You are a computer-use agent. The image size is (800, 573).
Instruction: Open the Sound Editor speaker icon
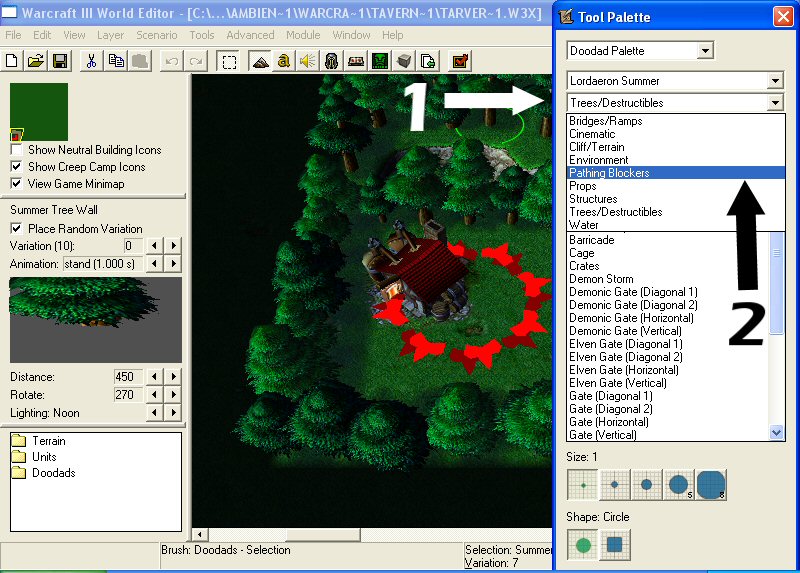[x=308, y=62]
